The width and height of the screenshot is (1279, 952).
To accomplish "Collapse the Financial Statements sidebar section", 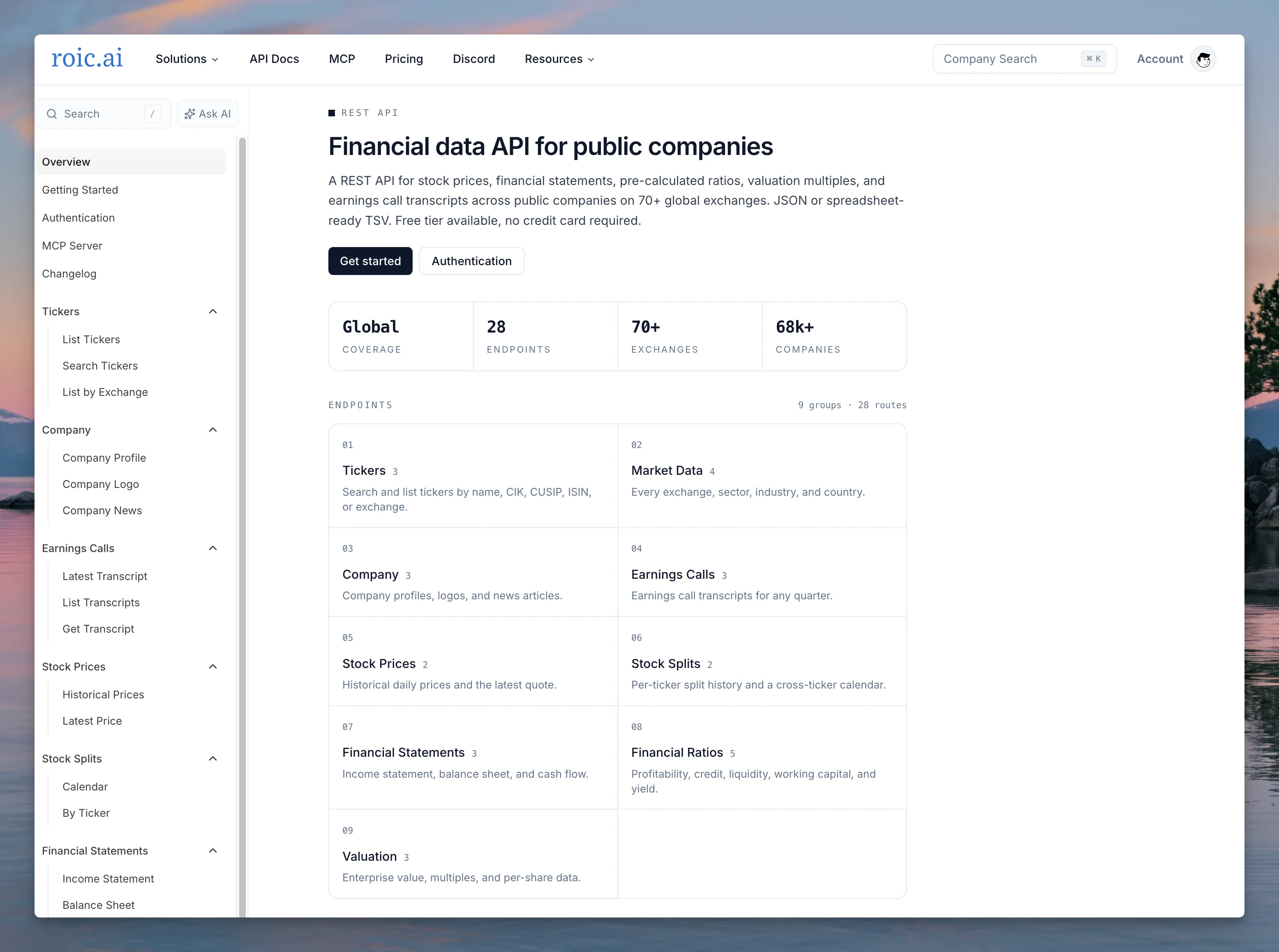I will [x=212, y=851].
